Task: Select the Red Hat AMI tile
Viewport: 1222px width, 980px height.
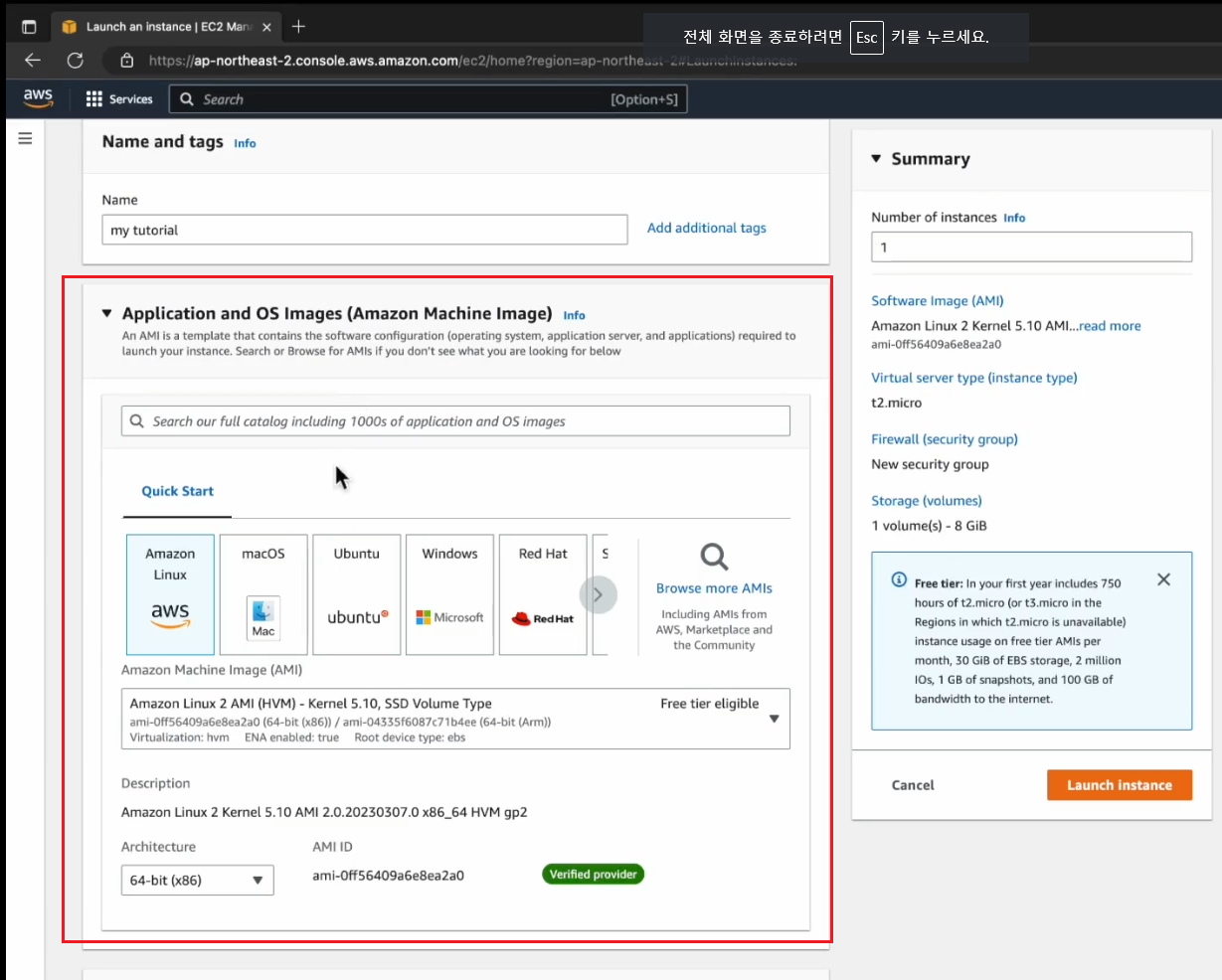Action: tap(543, 594)
